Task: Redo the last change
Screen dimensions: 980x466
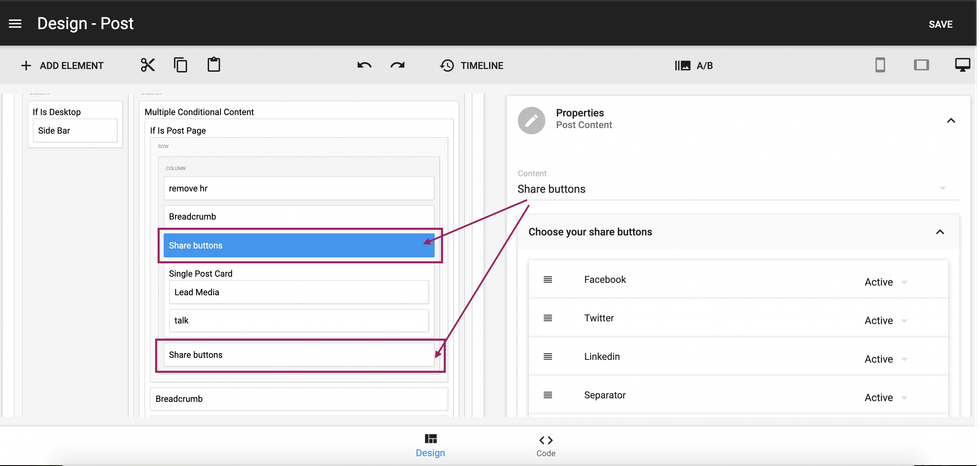Action: tap(398, 65)
